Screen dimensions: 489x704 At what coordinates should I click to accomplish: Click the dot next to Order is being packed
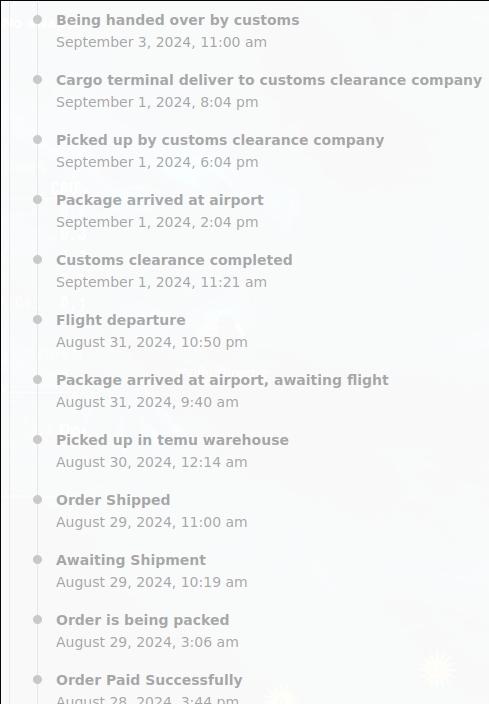[38, 620]
